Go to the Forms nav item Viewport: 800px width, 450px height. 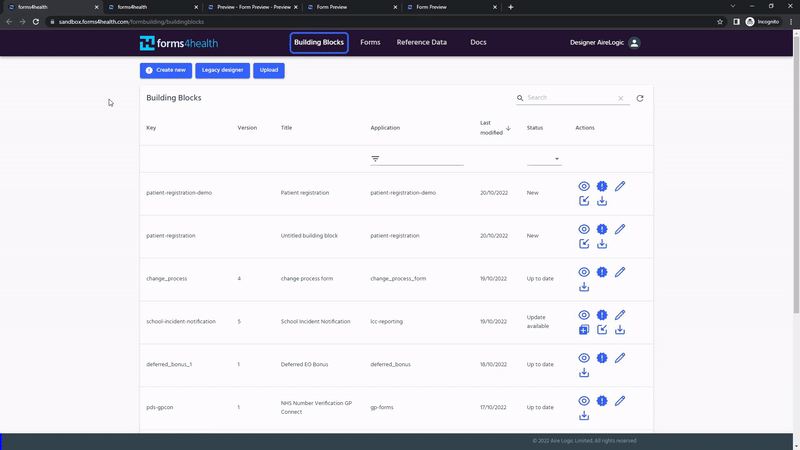coord(370,42)
